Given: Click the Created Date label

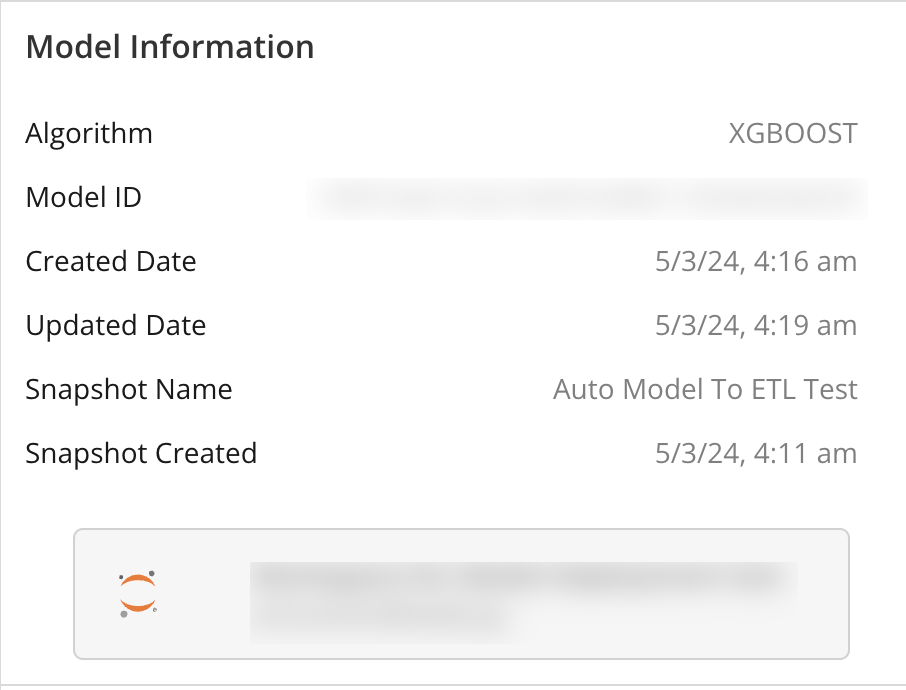Looking at the screenshot, I should (110, 261).
